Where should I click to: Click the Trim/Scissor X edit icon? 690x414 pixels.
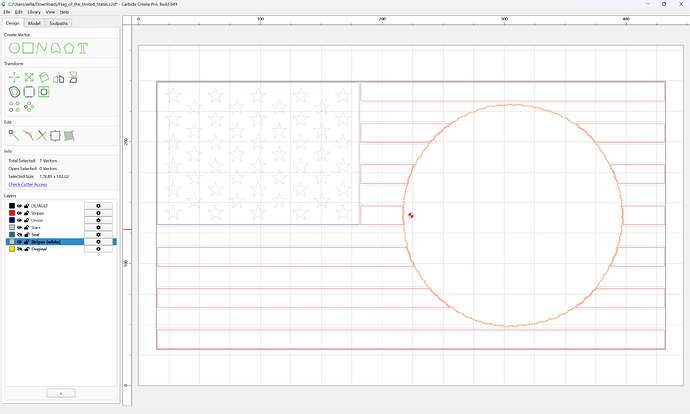click(x=41, y=136)
